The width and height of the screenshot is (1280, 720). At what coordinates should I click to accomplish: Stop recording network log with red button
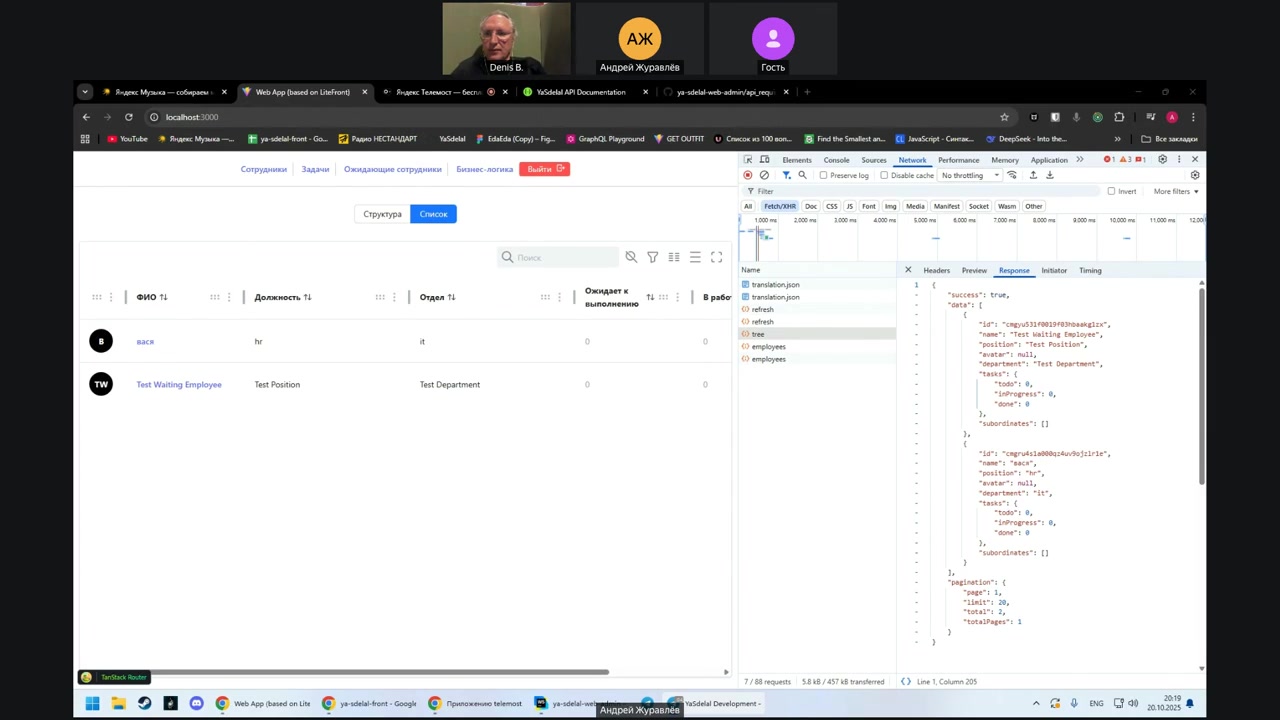[748, 175]
